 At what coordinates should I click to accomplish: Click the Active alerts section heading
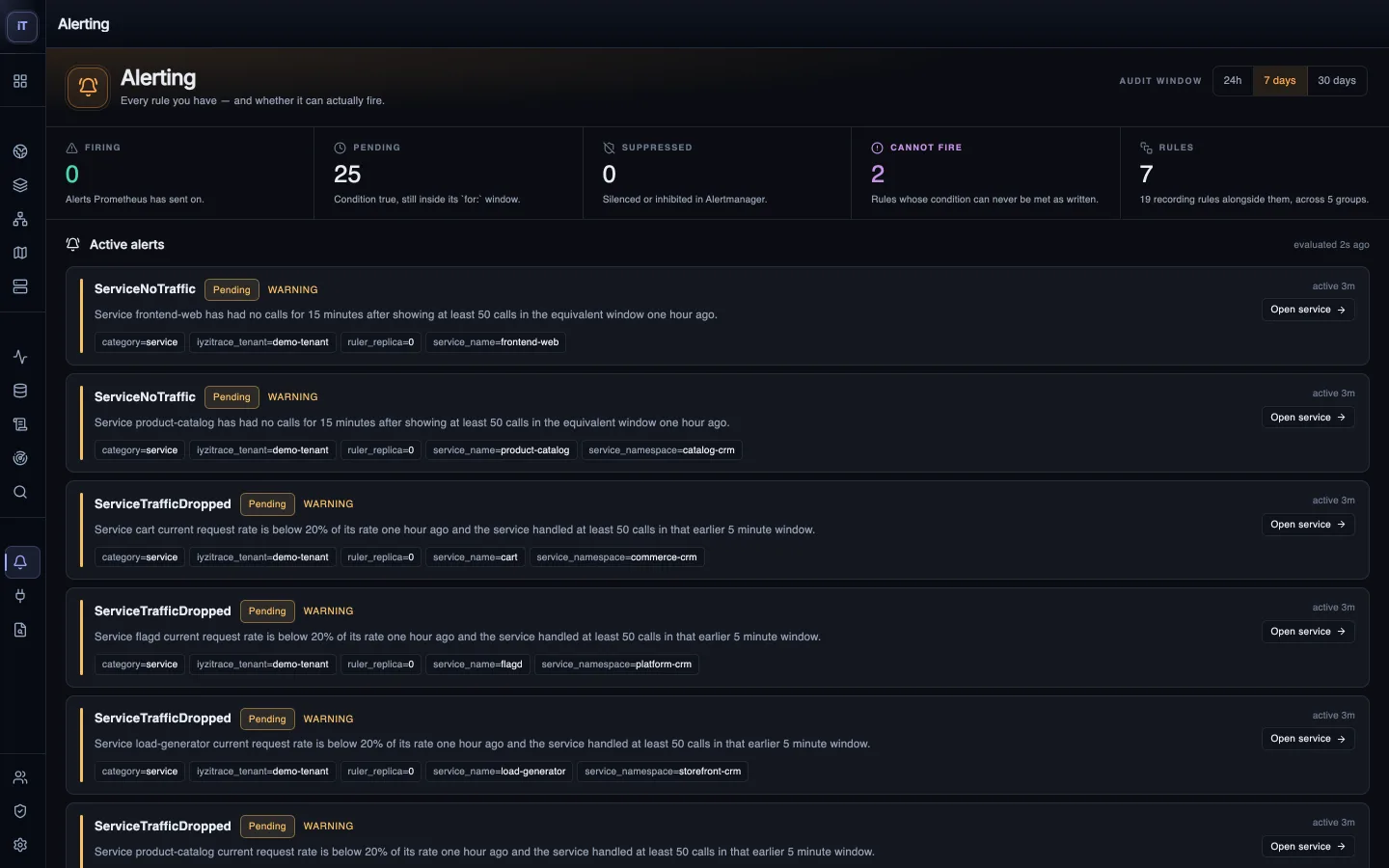pyautogui.click(x=126, y=245)
